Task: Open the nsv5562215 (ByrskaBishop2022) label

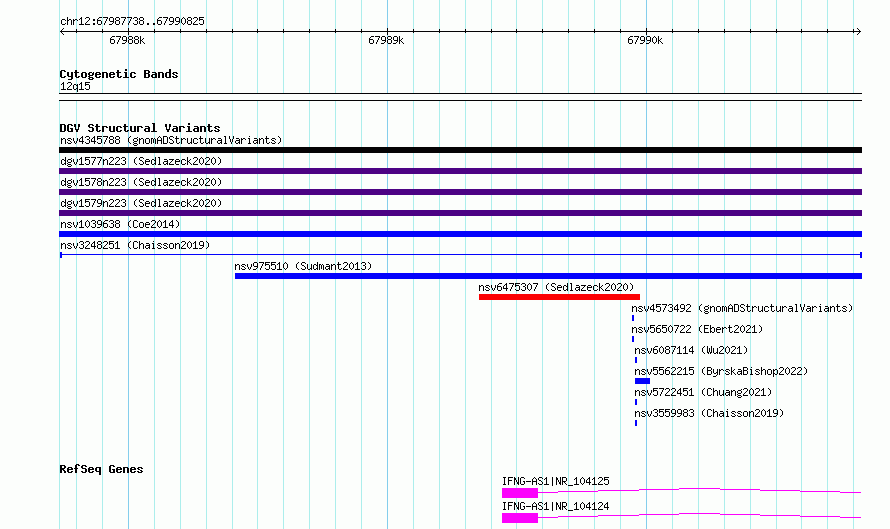Action: (721, 371)
